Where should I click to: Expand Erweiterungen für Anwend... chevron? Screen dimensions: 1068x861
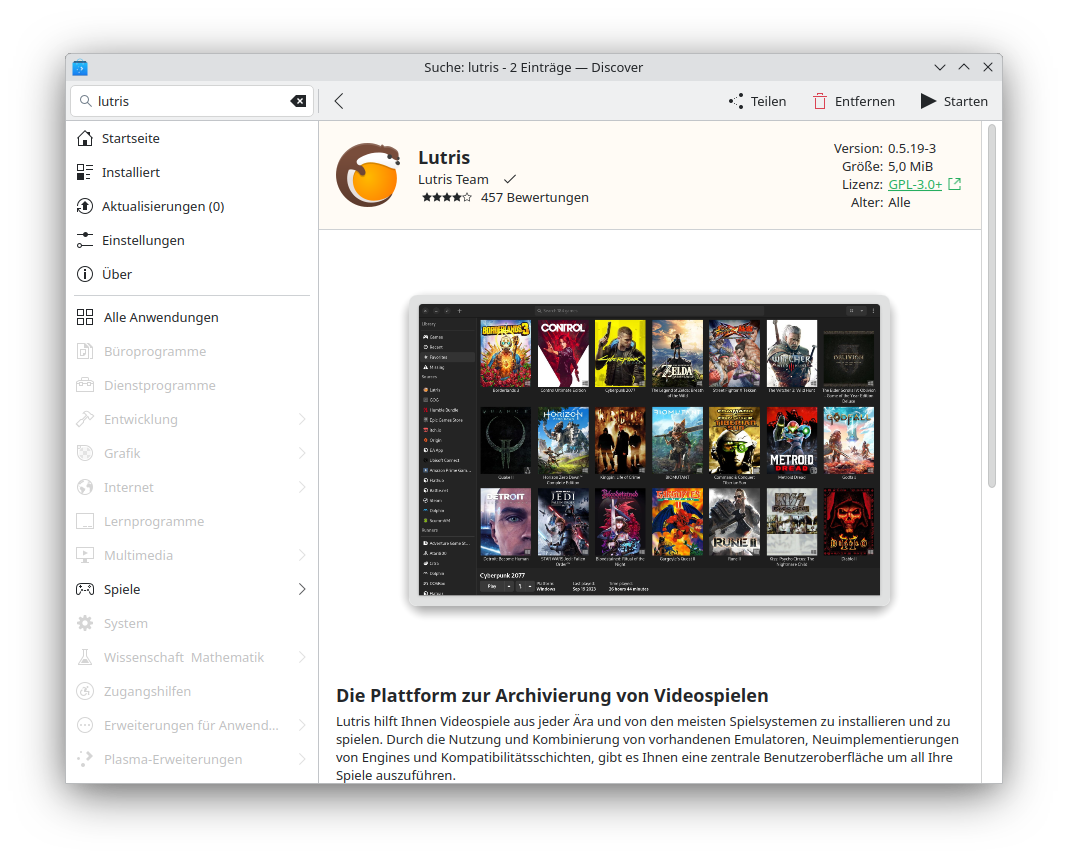click(x=302, y=725)
